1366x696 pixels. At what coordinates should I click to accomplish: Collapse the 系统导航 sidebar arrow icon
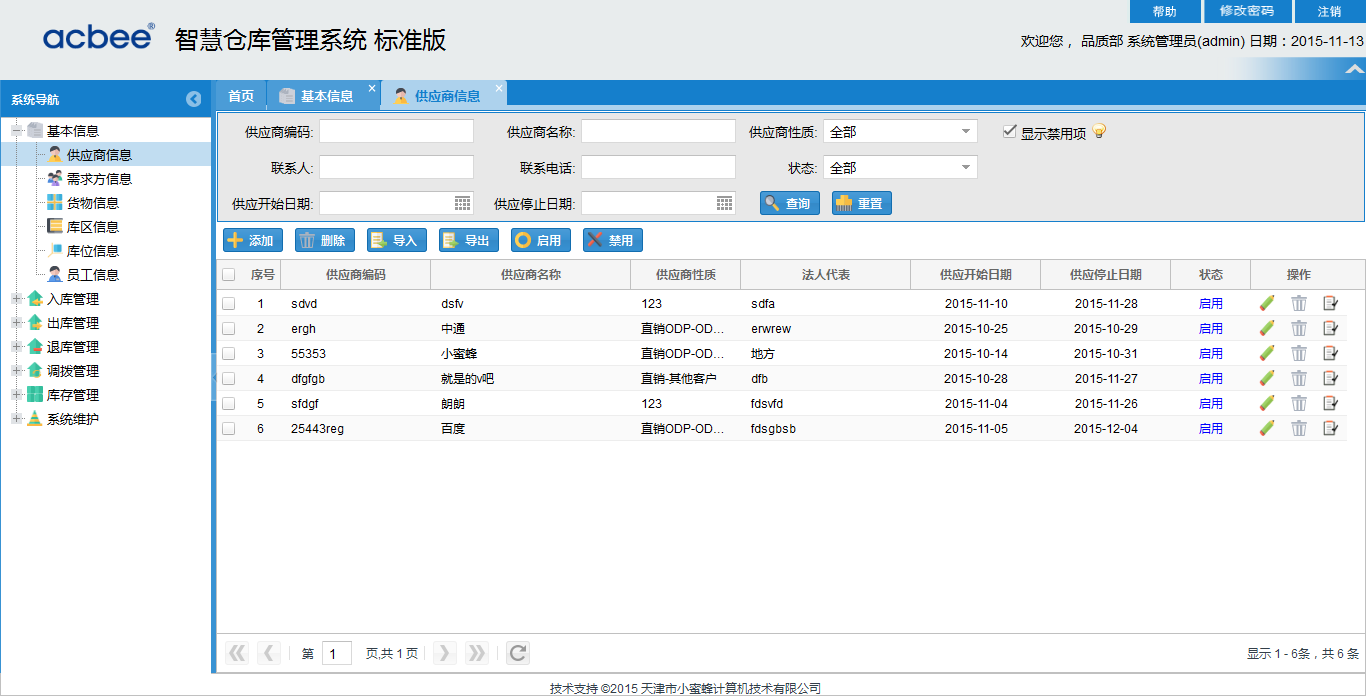194,99
